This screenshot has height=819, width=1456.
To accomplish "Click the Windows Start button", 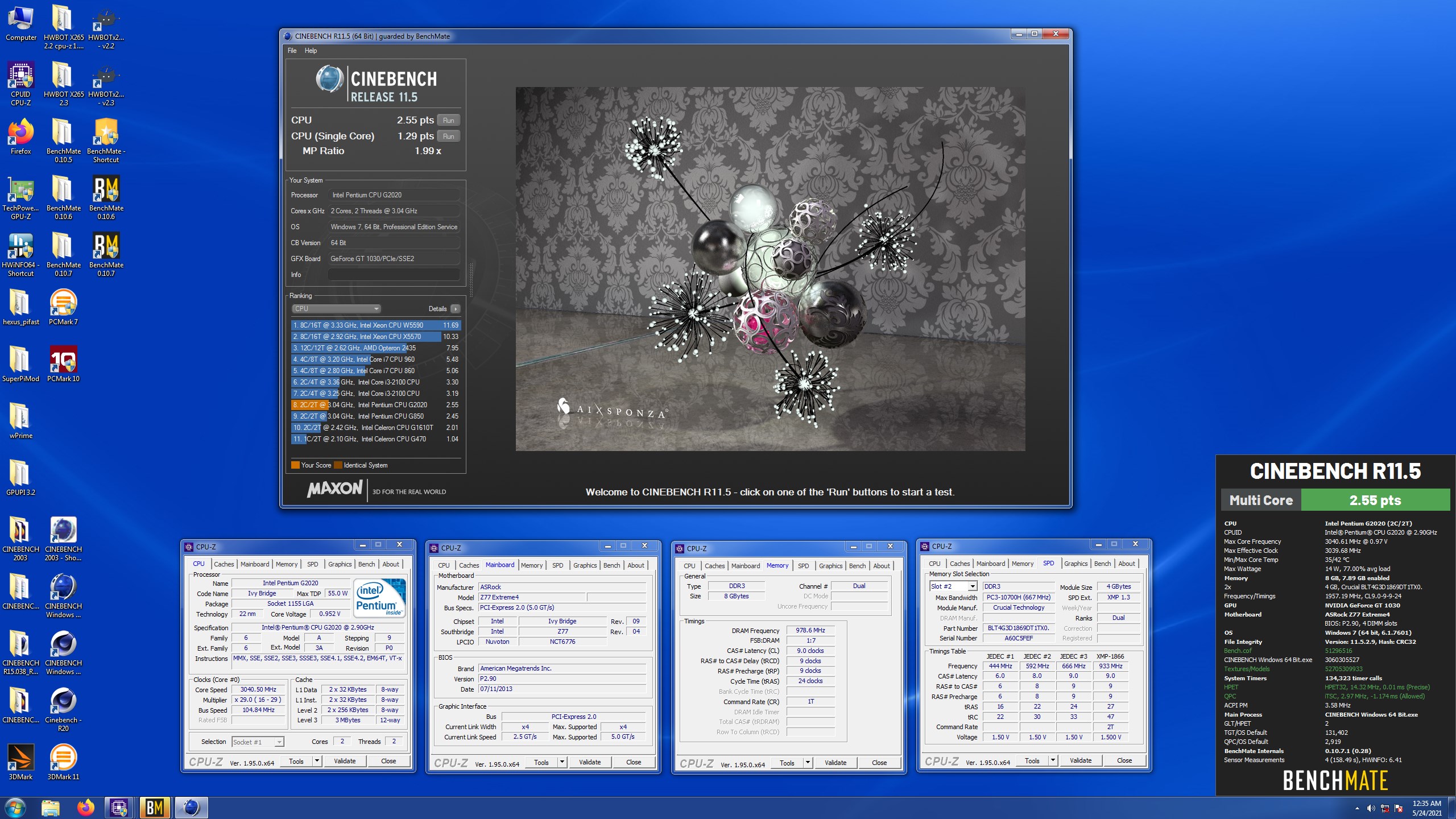I will tap(15, 808).
